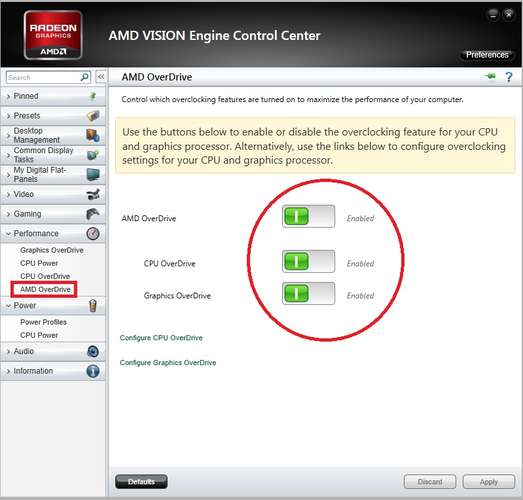The image size is (523, 500).
Task: Open Power Profiles menu item
Action: tap(43, 322)
